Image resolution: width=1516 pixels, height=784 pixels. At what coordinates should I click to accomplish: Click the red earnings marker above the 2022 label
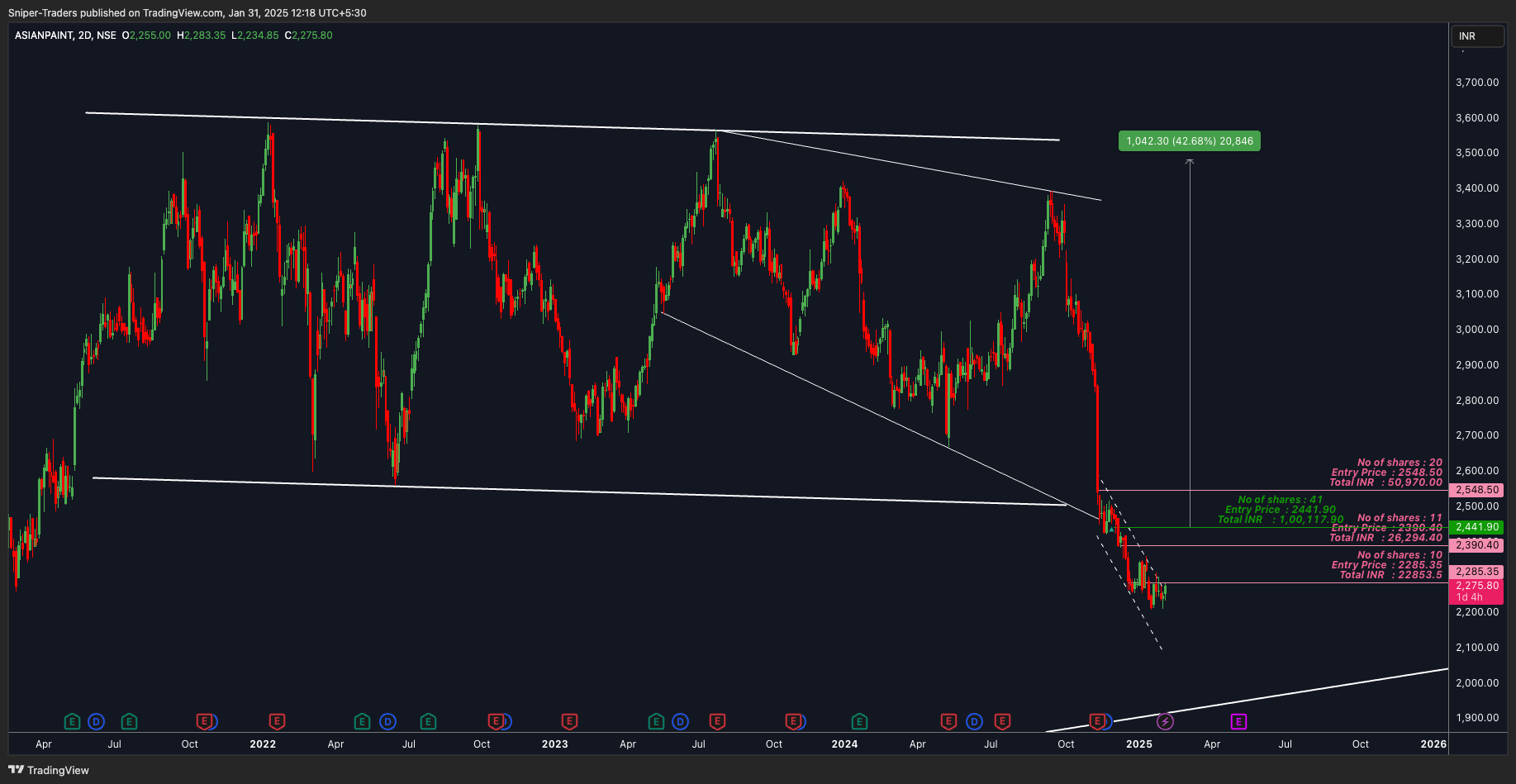coord(277,721)
